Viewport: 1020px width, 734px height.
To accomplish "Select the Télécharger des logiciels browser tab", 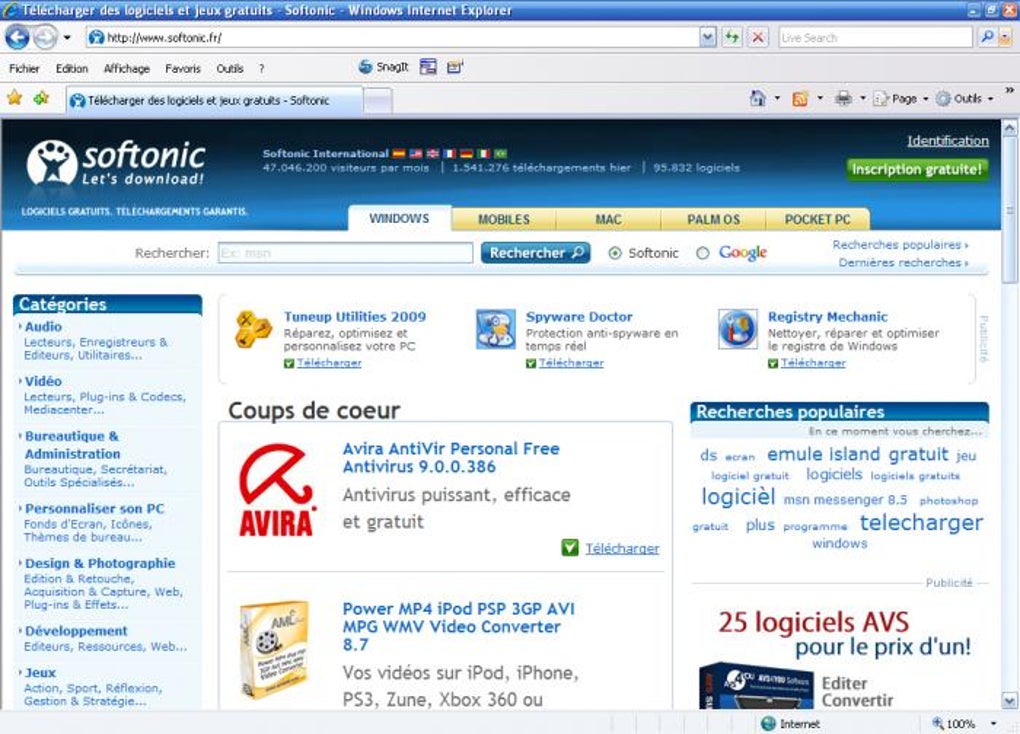I will (x=214, y=101).
